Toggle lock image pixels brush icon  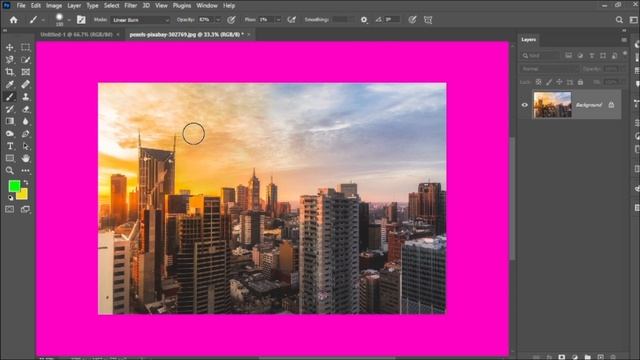[549, 82]
